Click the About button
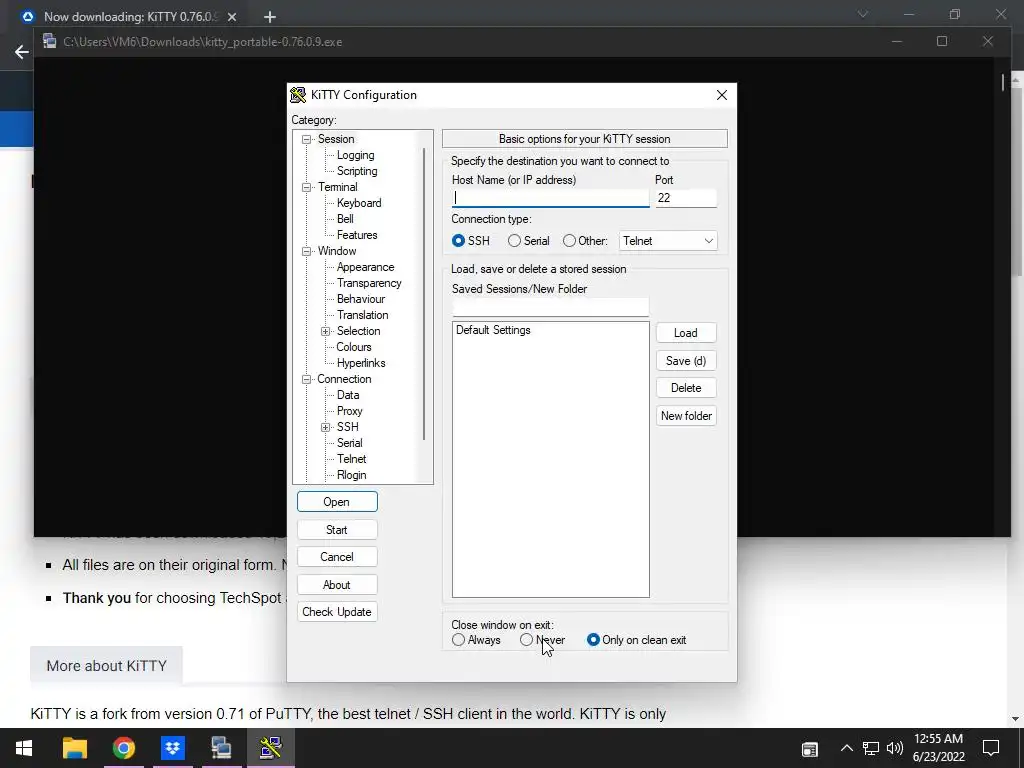The width and height of the screenshot is (1024, 768). pos(337,584)
